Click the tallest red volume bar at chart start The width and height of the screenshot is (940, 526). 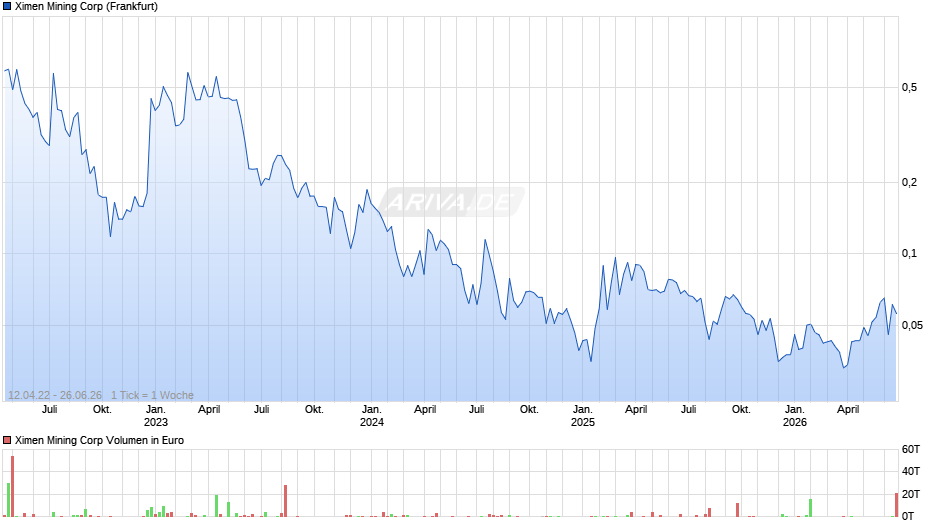pyautogui.click(x=12, y=486)
